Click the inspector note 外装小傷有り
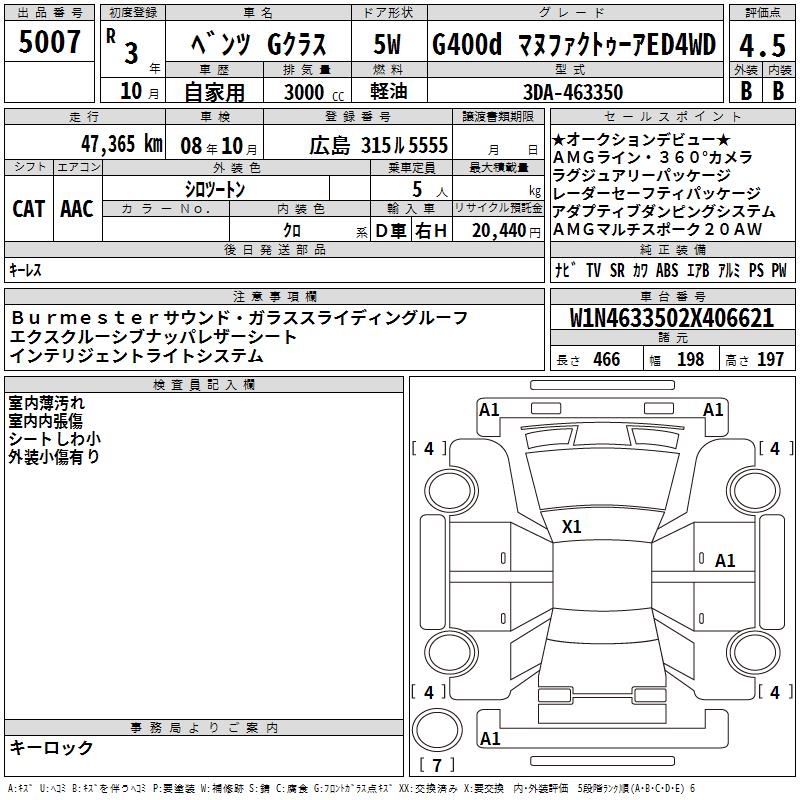This screenshot has height=800, width=800. pos(54,457)
